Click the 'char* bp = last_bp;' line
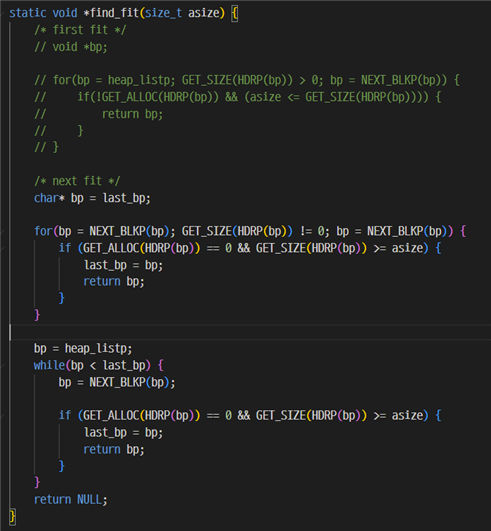The image size is (491, 531). pos(92,198)
